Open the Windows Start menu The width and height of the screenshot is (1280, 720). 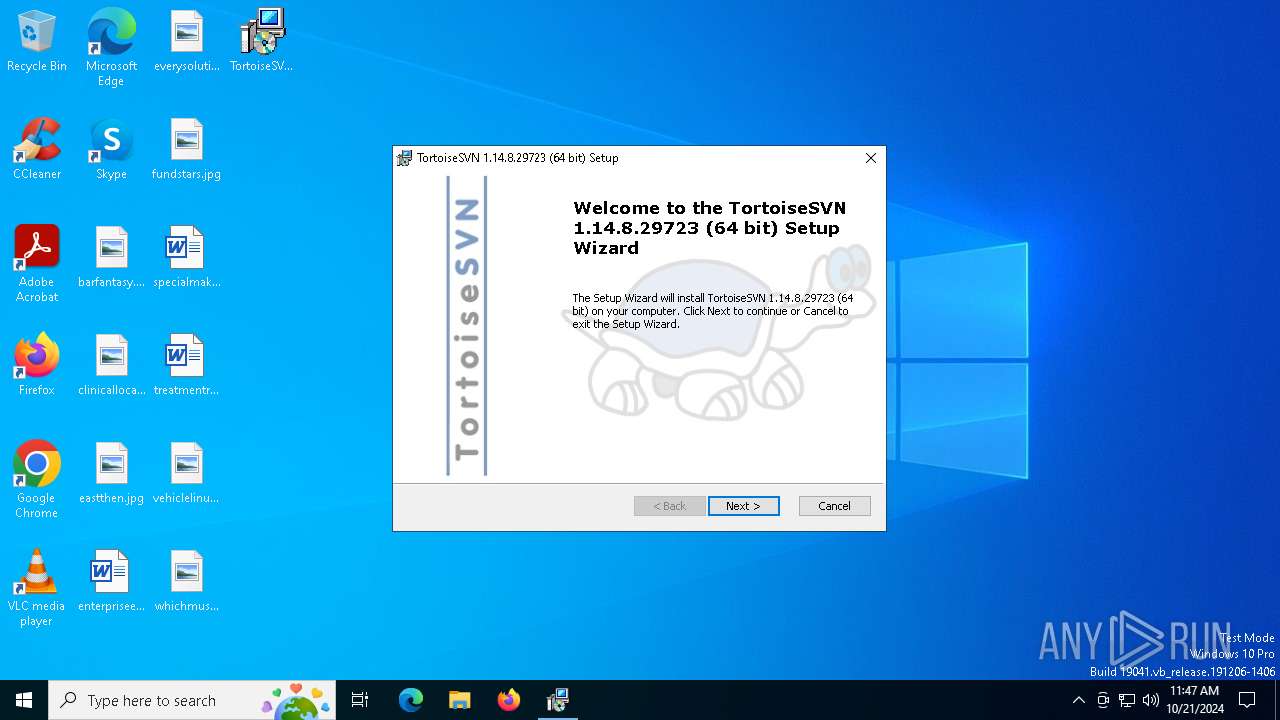pos(24,700)
